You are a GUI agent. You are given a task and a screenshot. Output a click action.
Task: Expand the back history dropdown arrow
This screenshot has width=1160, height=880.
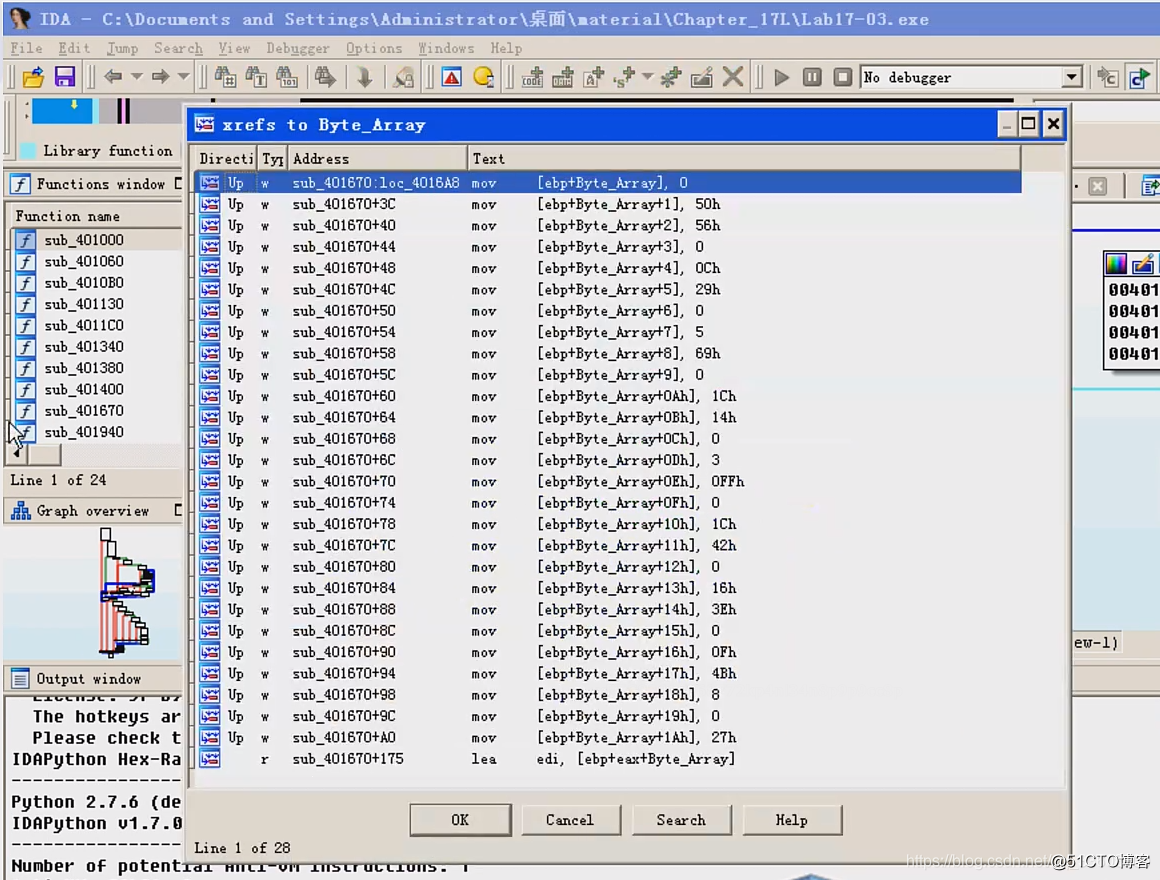pos(136,77)
